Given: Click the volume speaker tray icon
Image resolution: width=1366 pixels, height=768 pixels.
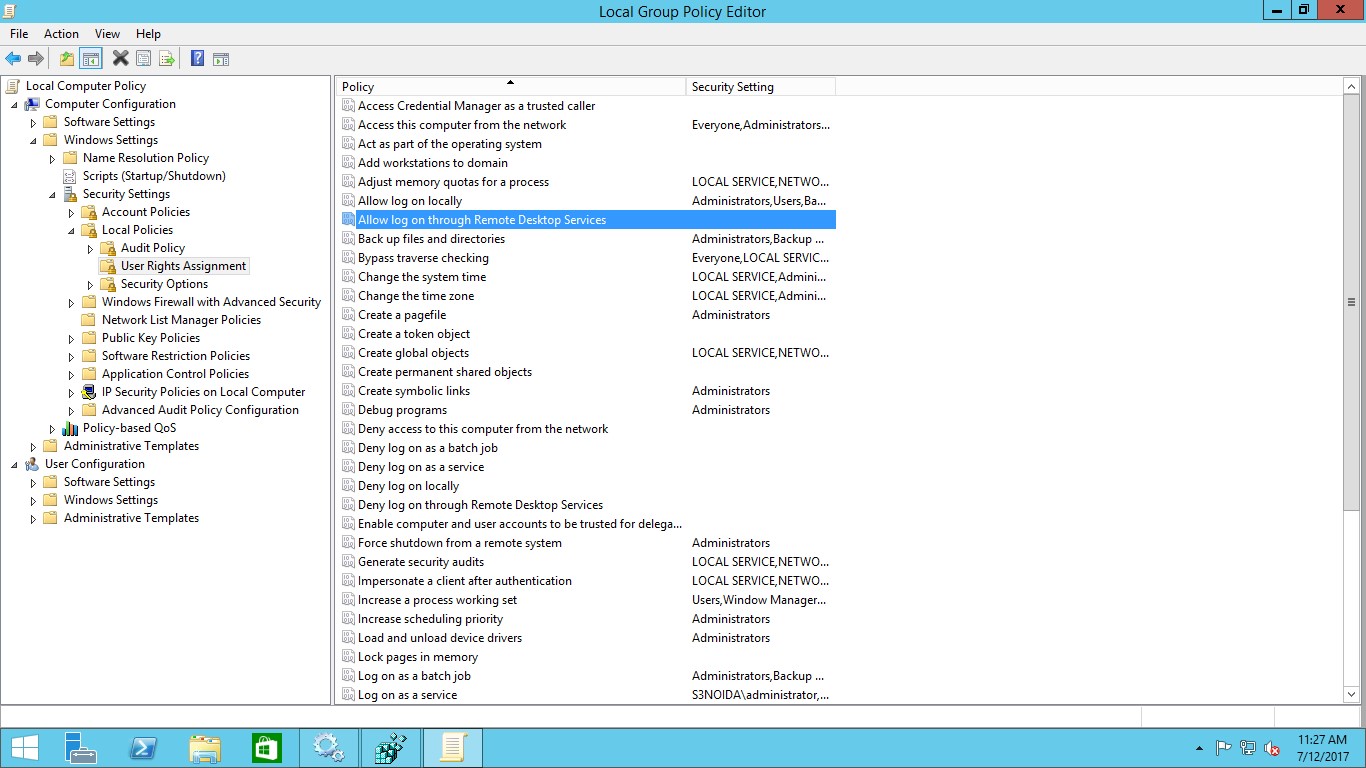Looking at the screenshot, I should pos(1272,748).
